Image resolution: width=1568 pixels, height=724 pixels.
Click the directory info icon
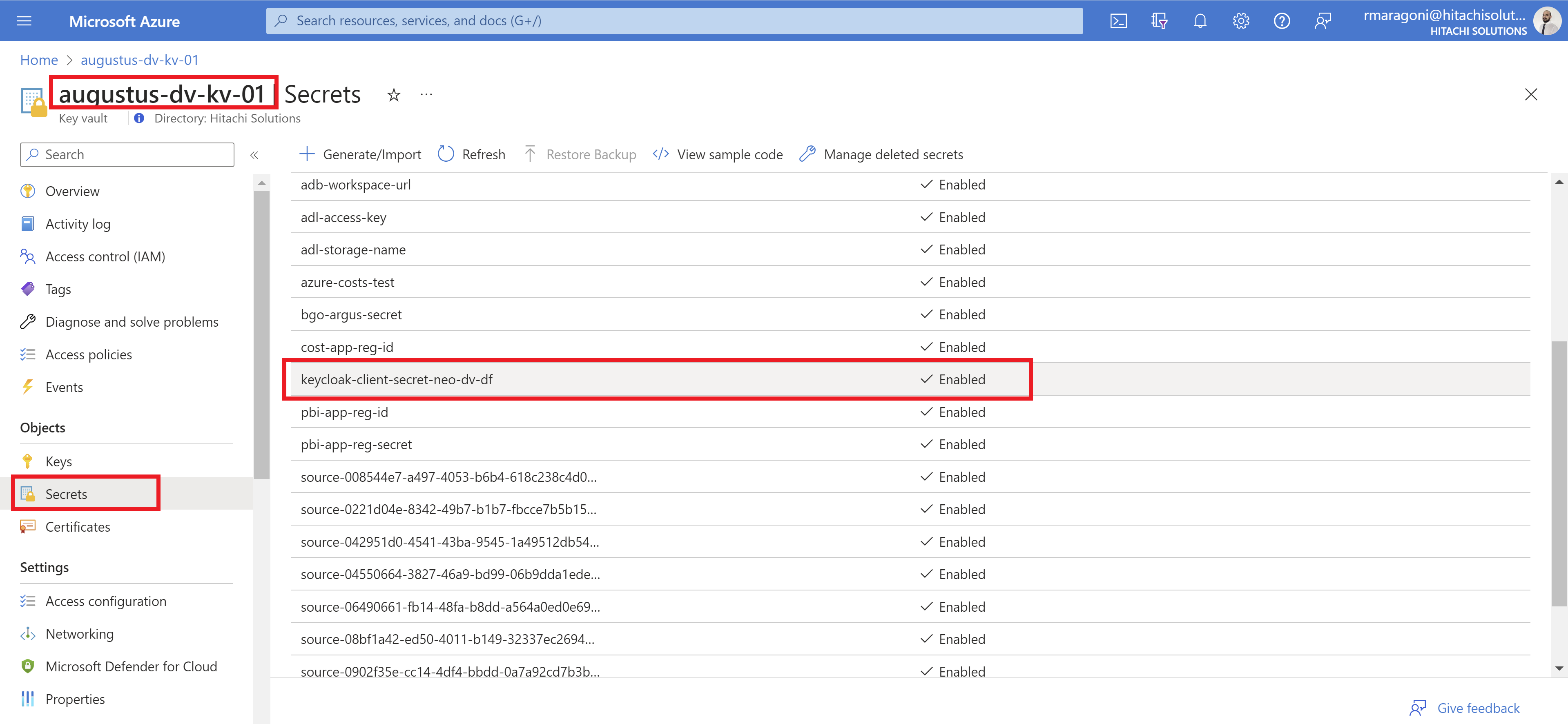(139, 118)
